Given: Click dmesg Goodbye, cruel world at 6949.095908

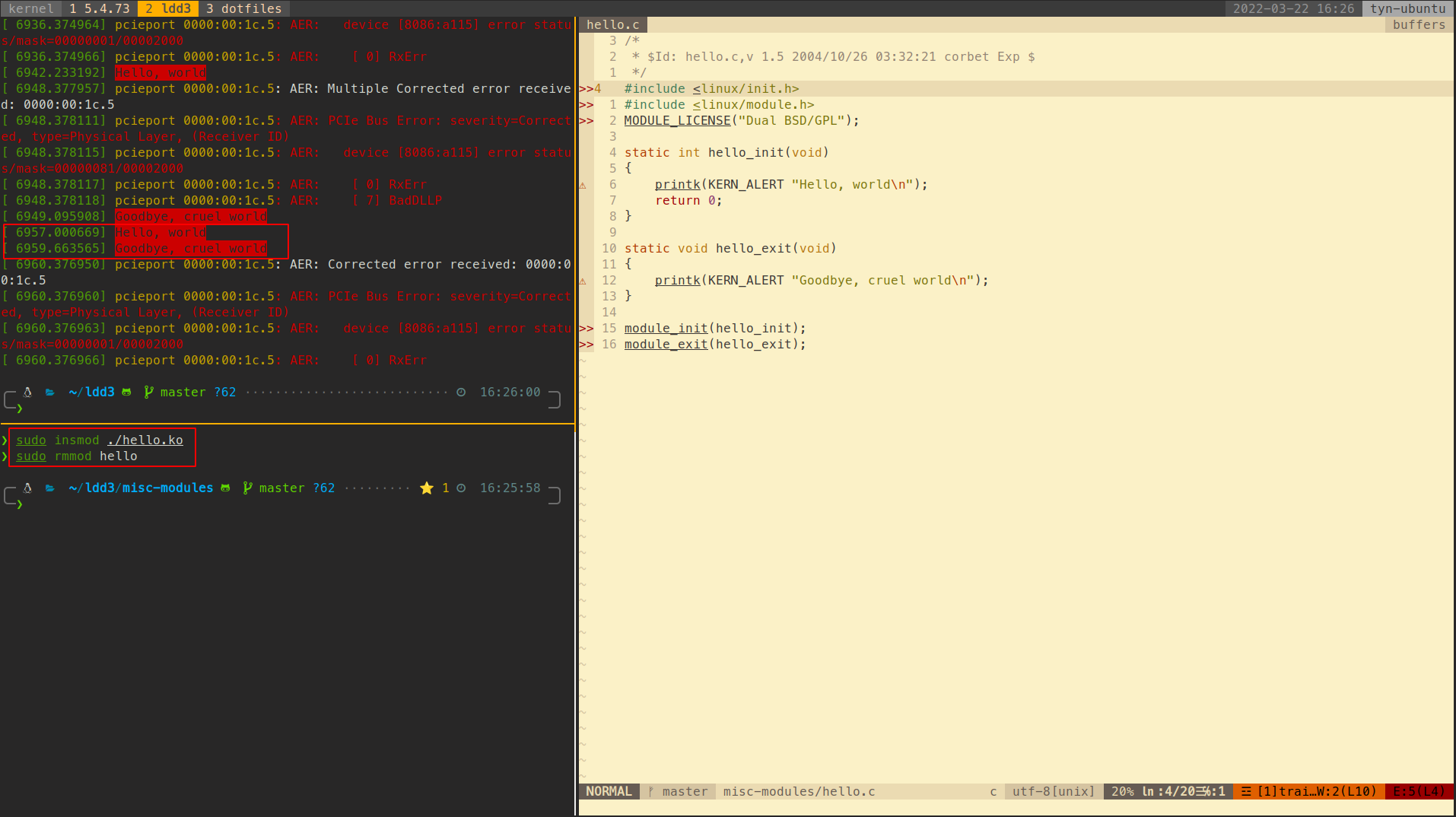Looking at the screenshot, I should (x=191, y=217).
